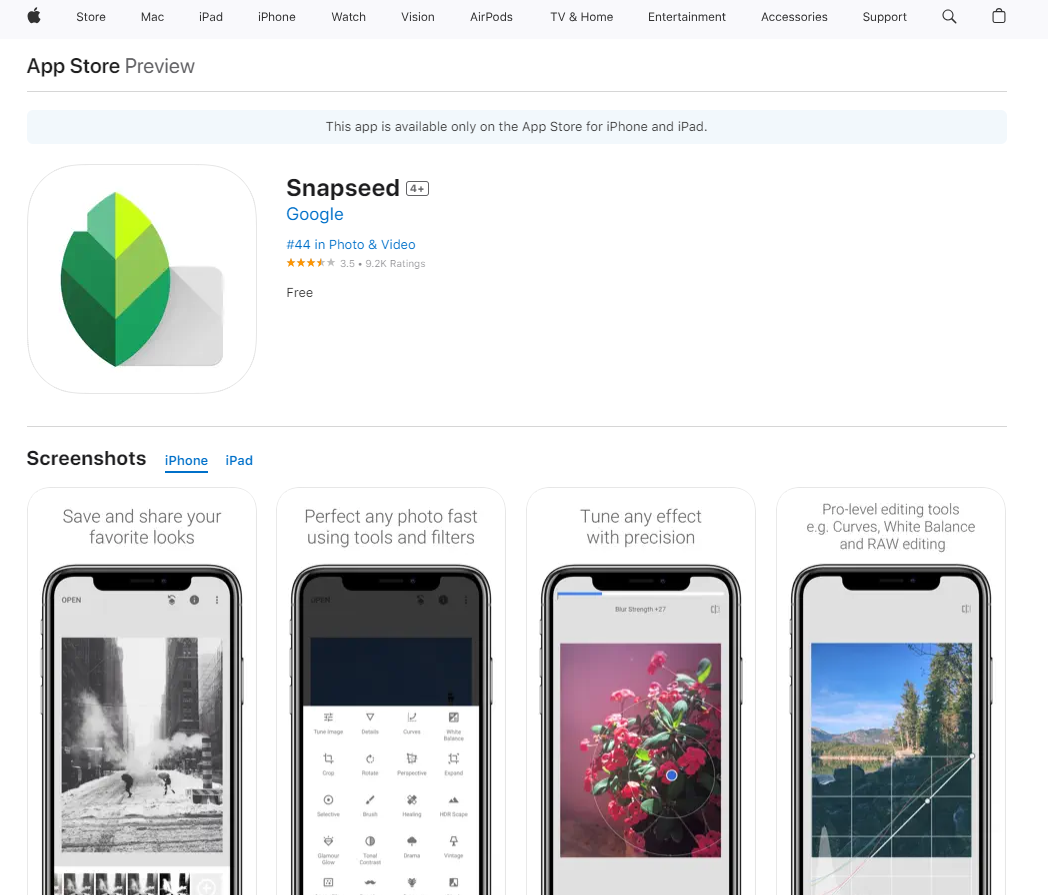Image resolution: width=1048 pixels, height=895 pixels.
Task: Open 'Pro-level editing tools' screenshot
Action: (891, 691)
